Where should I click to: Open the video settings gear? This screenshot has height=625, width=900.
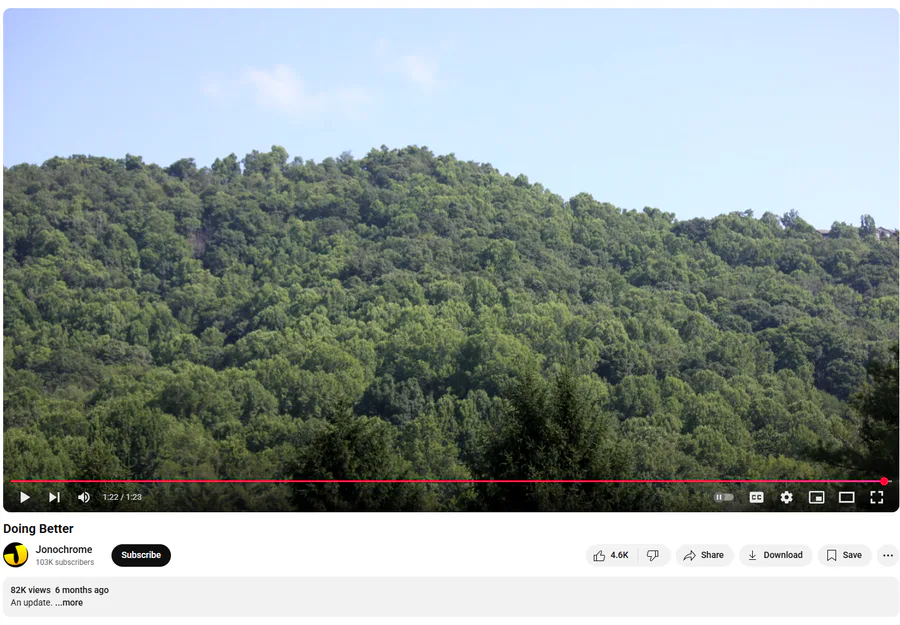pos(786,497)
